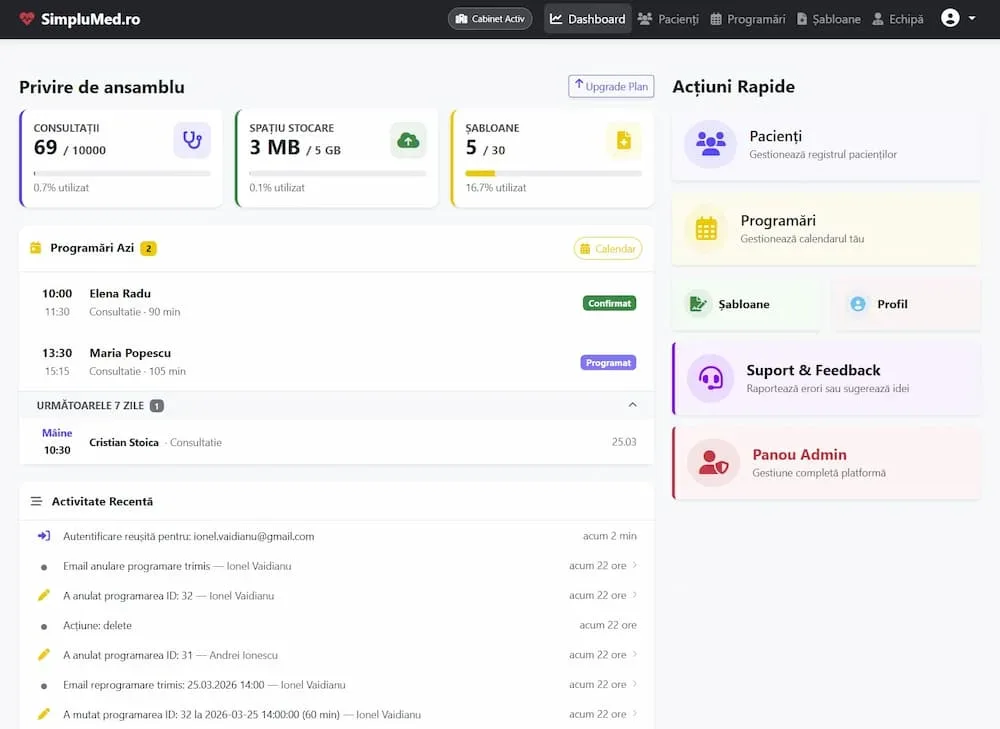Collapse the Următoarele 7 zile section
The height and width of the screenshot is (729, 1000).
633,405
